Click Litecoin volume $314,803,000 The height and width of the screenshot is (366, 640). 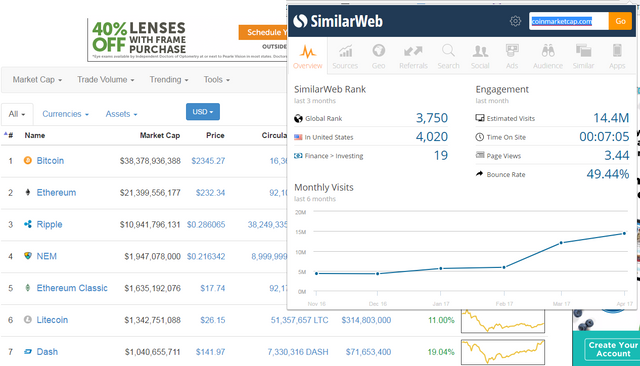(x=366, y=320)
